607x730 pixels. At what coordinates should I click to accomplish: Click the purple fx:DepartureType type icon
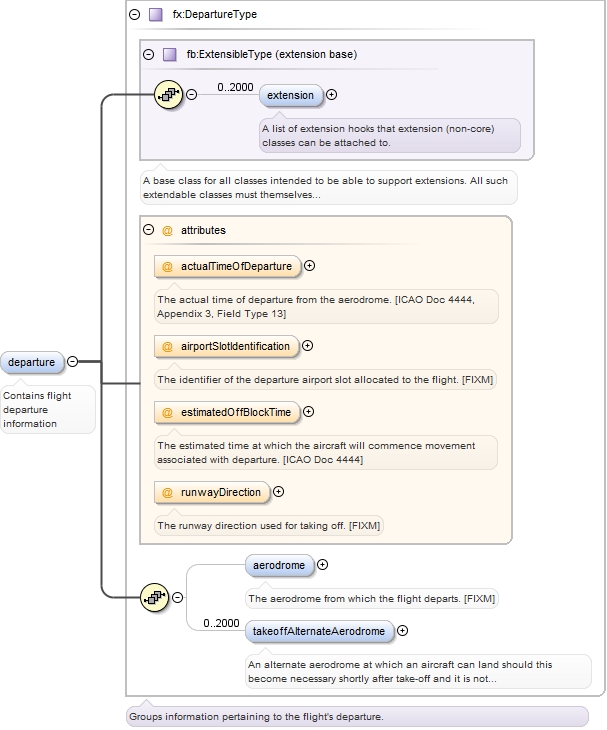155,15
